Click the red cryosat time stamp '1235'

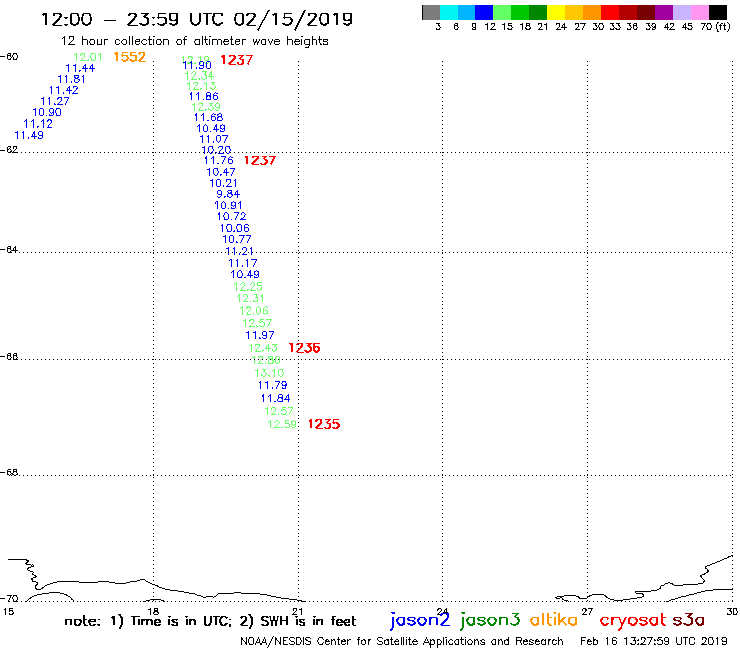pyautogui.click(x=324, y=424)
